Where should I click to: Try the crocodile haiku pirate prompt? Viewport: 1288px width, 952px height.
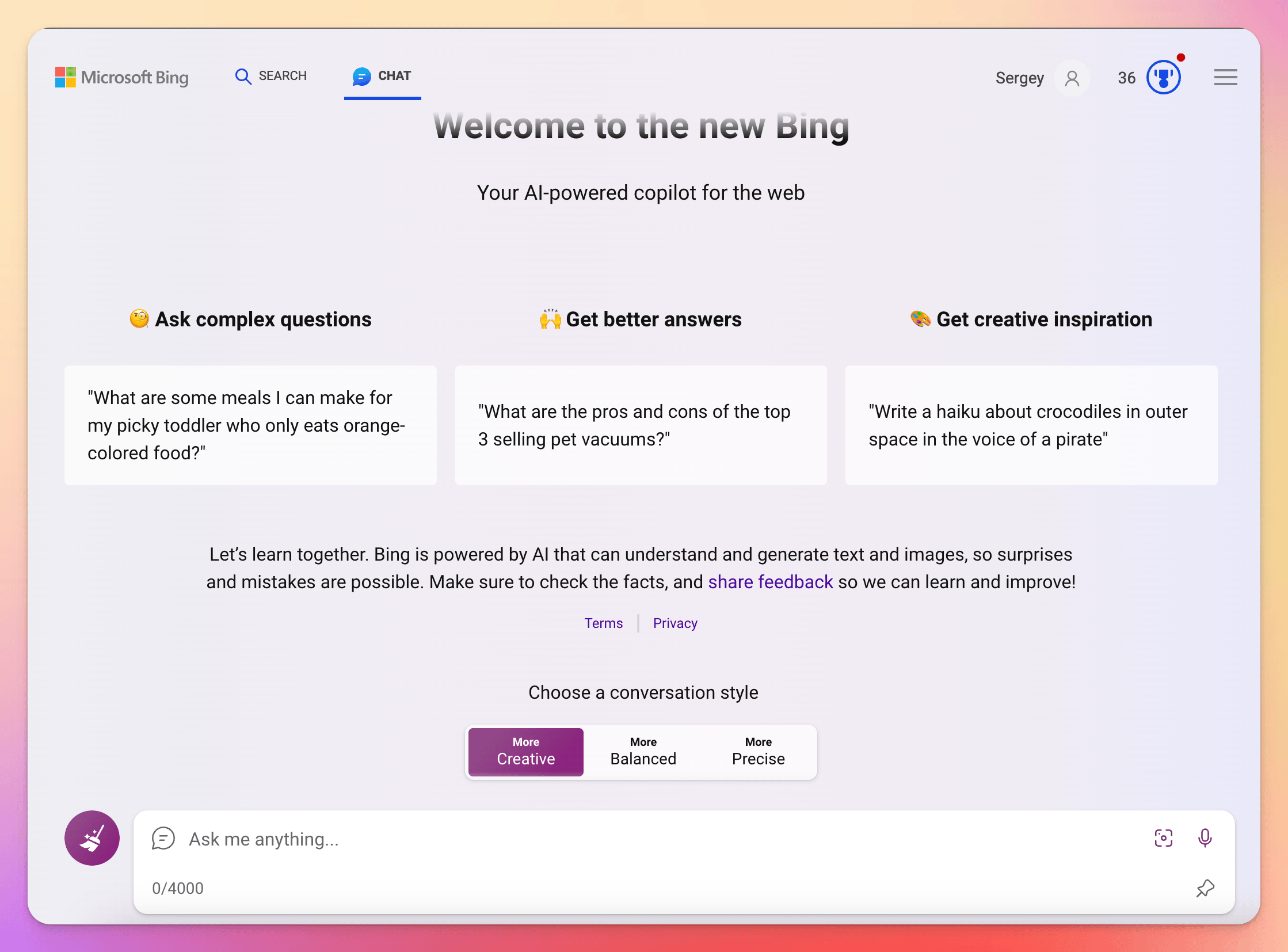click(x=1031, y=425)
